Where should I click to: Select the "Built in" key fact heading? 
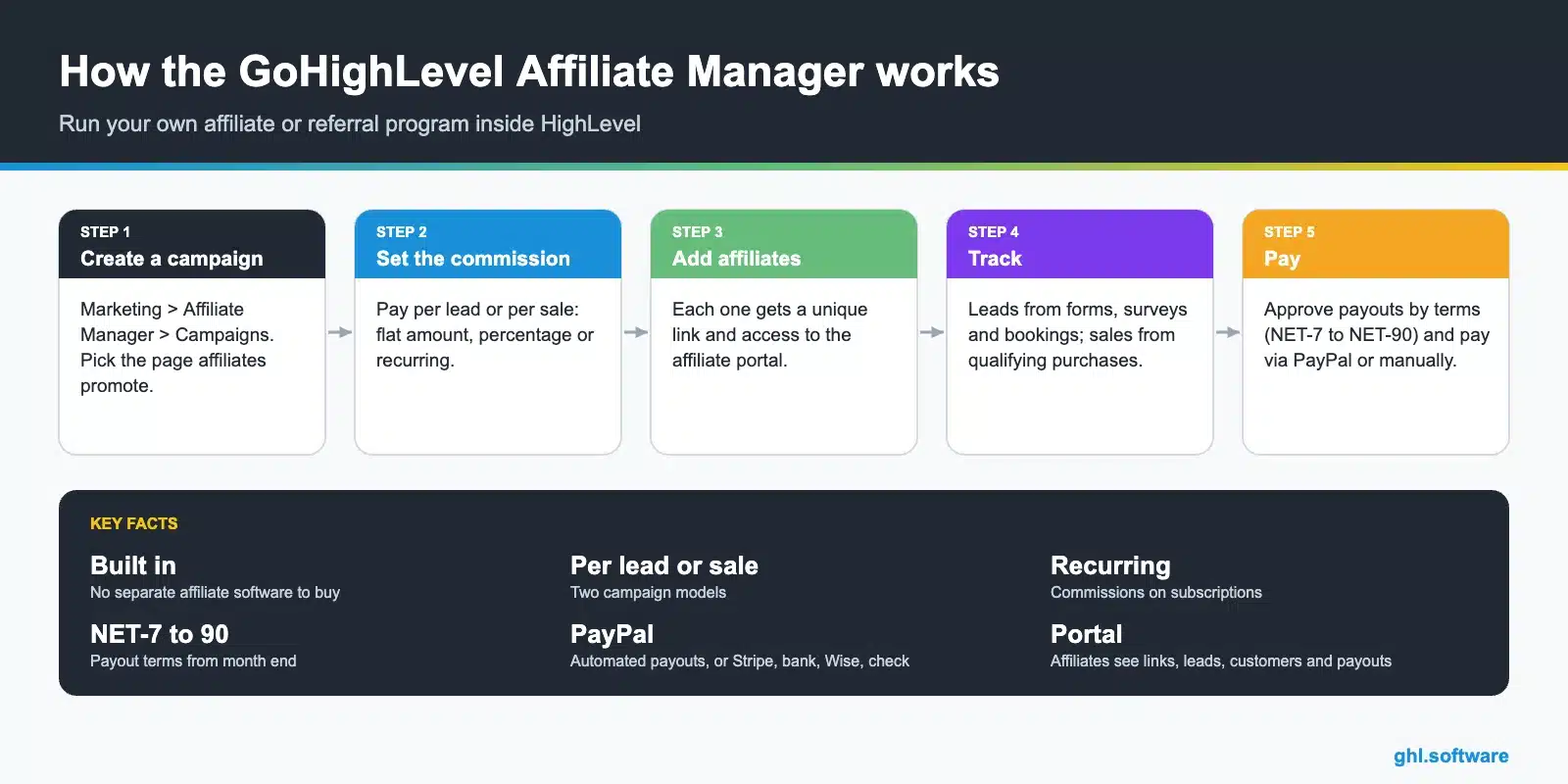(133, 565)
